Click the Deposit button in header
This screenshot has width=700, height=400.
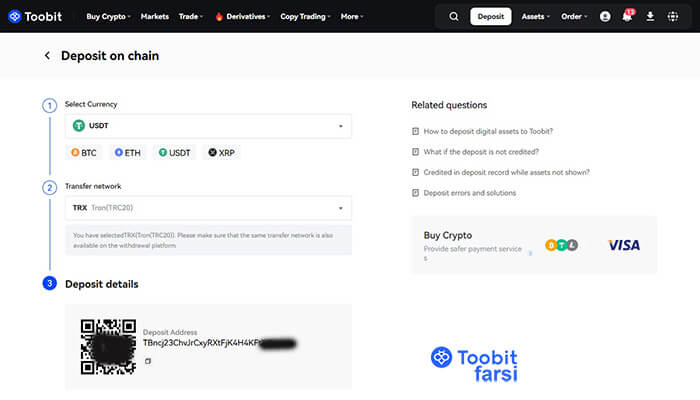click(491, 17)
